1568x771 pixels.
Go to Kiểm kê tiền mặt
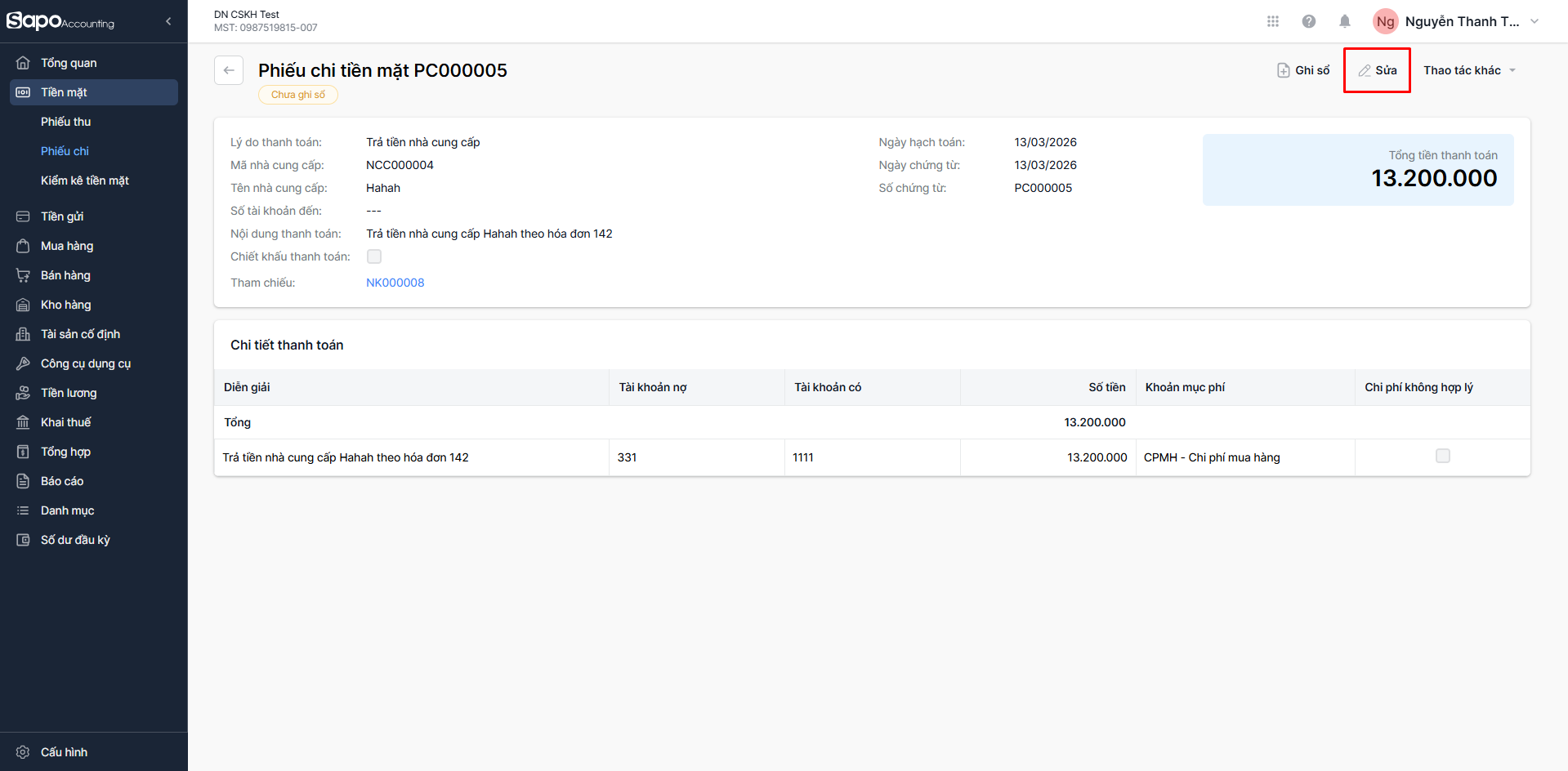(85, 180)
